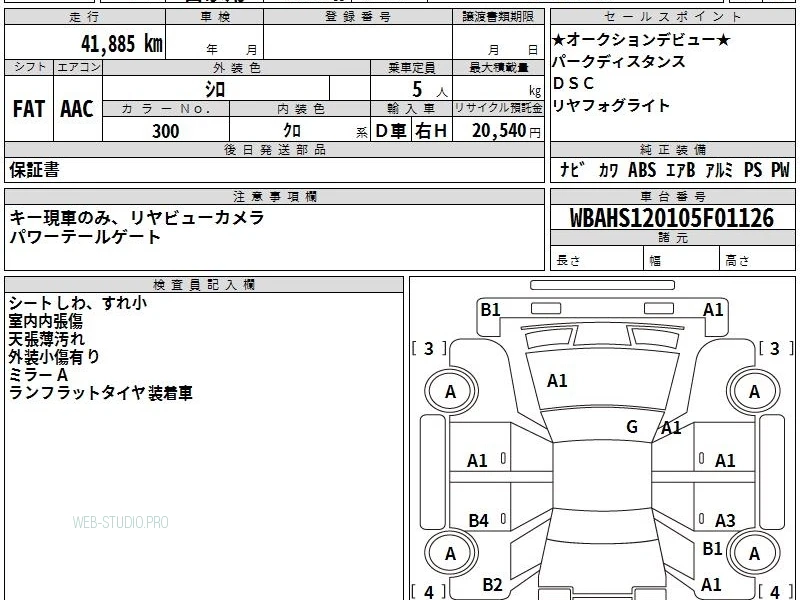Click the note キー現車のみ、リヤビューカメラ

pos(137,217)
